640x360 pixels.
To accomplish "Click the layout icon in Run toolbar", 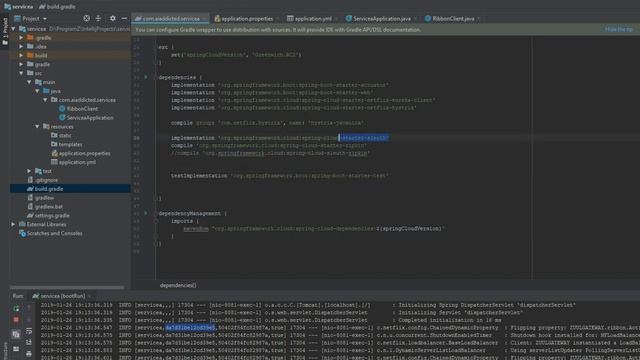I will coord(16,349).
